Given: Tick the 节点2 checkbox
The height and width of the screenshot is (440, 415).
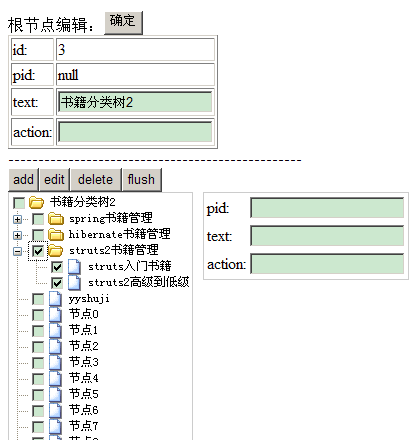Looking at the screenshot, I should coord(38,347).
